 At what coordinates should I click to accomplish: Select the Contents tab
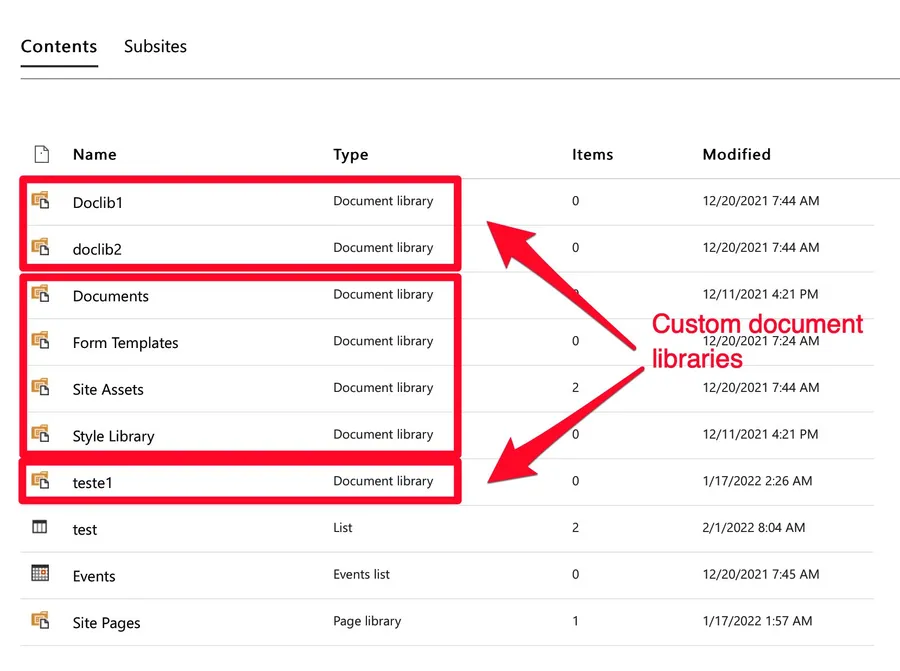(x=59, y=46)
